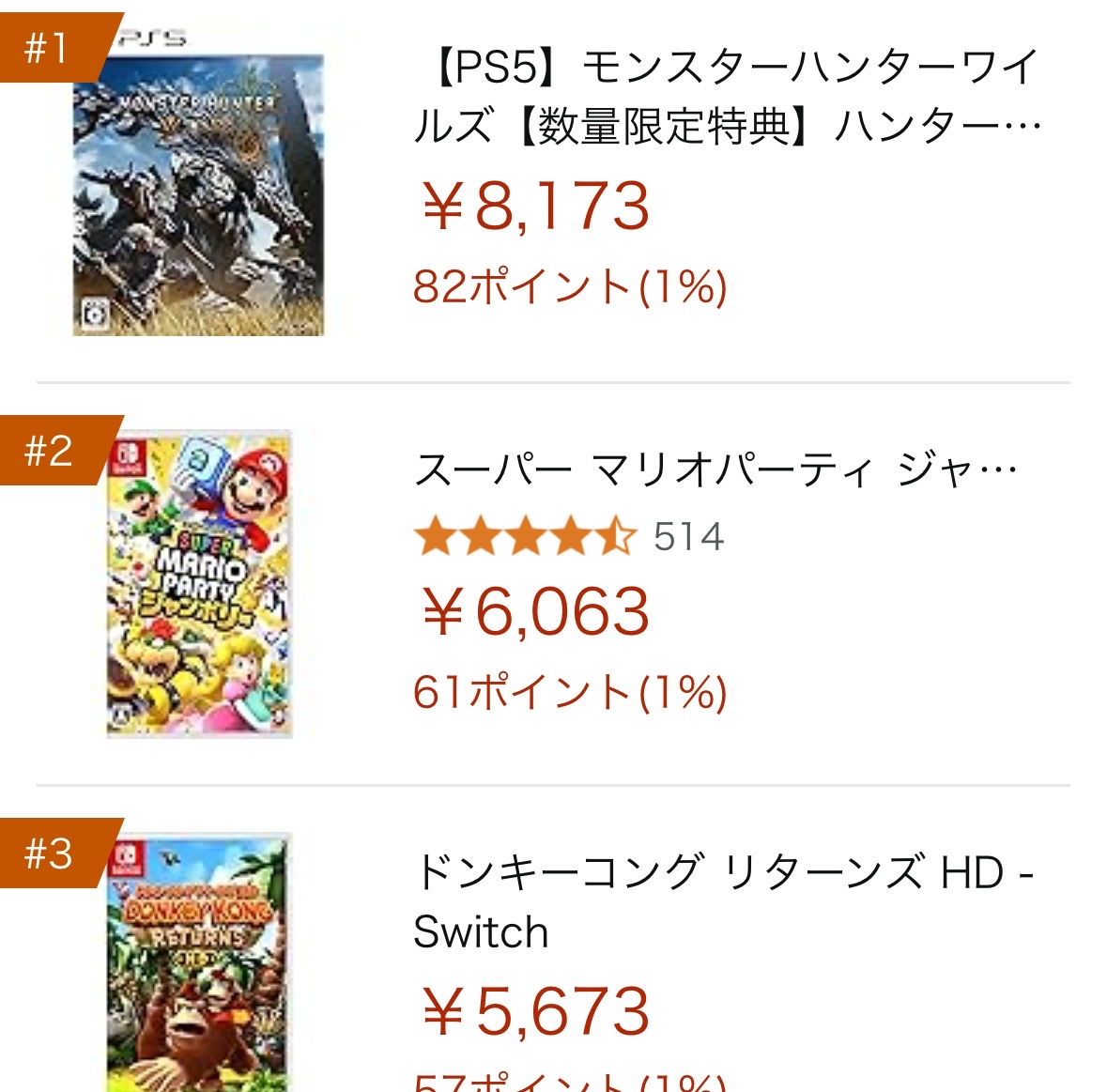Select the ¥8,173 price
The height and width of the screenshot is (1092, 1107).
[534, 206]
